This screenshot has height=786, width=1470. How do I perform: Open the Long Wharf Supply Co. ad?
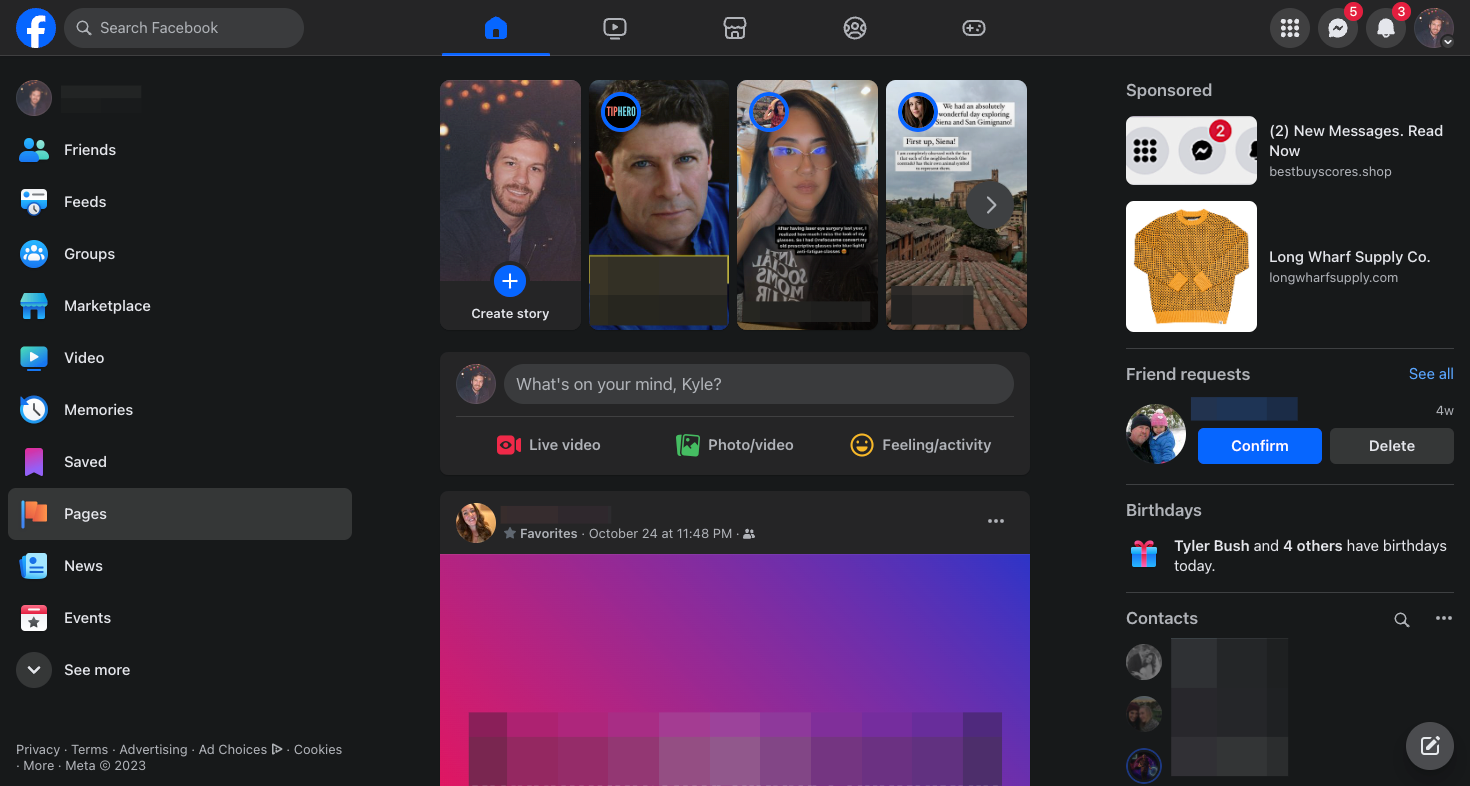click(1290, 266)
